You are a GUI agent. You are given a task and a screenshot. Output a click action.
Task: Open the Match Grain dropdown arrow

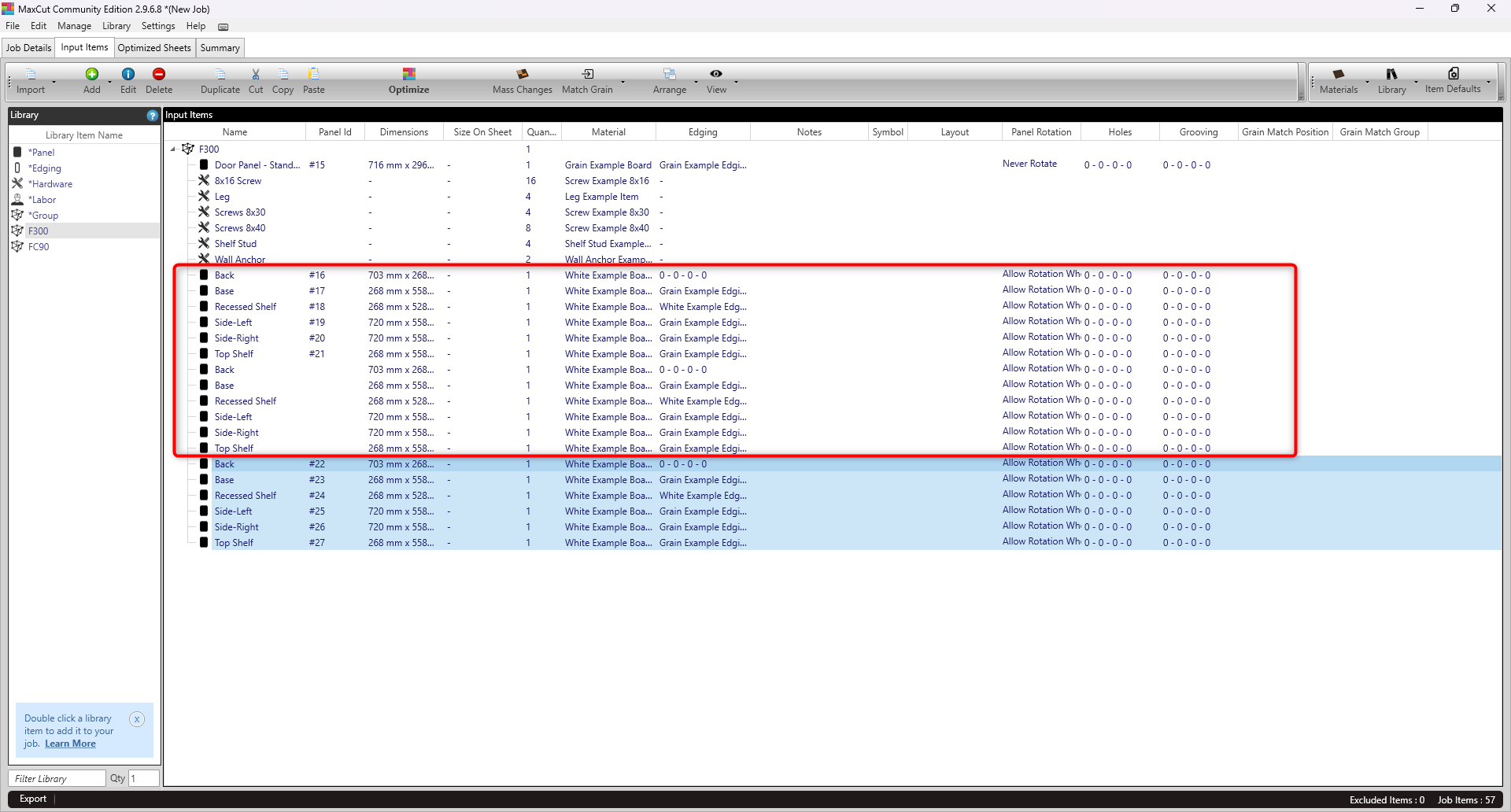(x=623, y=82)
